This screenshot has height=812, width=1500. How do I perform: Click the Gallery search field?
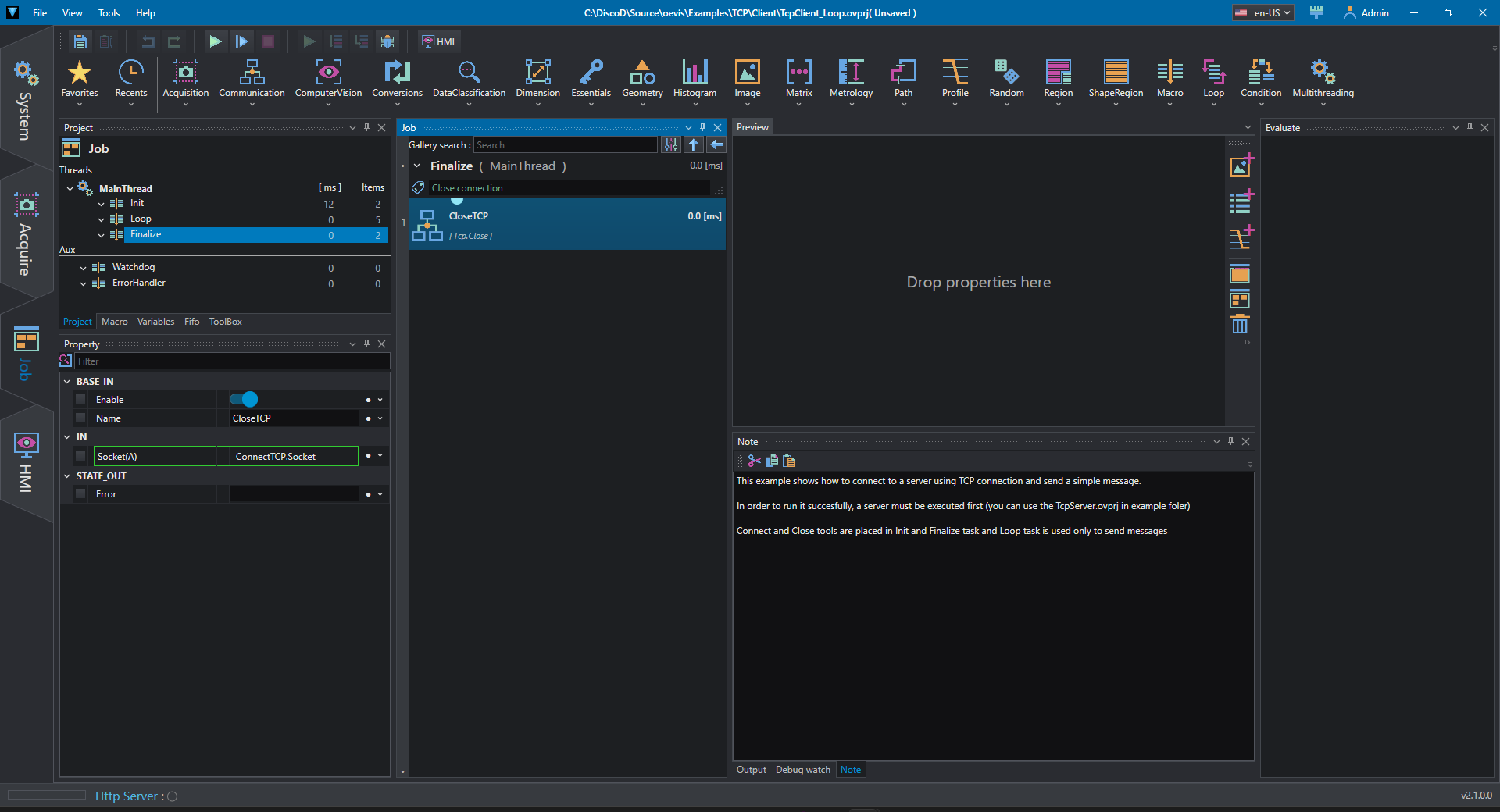tap(566, 145)
